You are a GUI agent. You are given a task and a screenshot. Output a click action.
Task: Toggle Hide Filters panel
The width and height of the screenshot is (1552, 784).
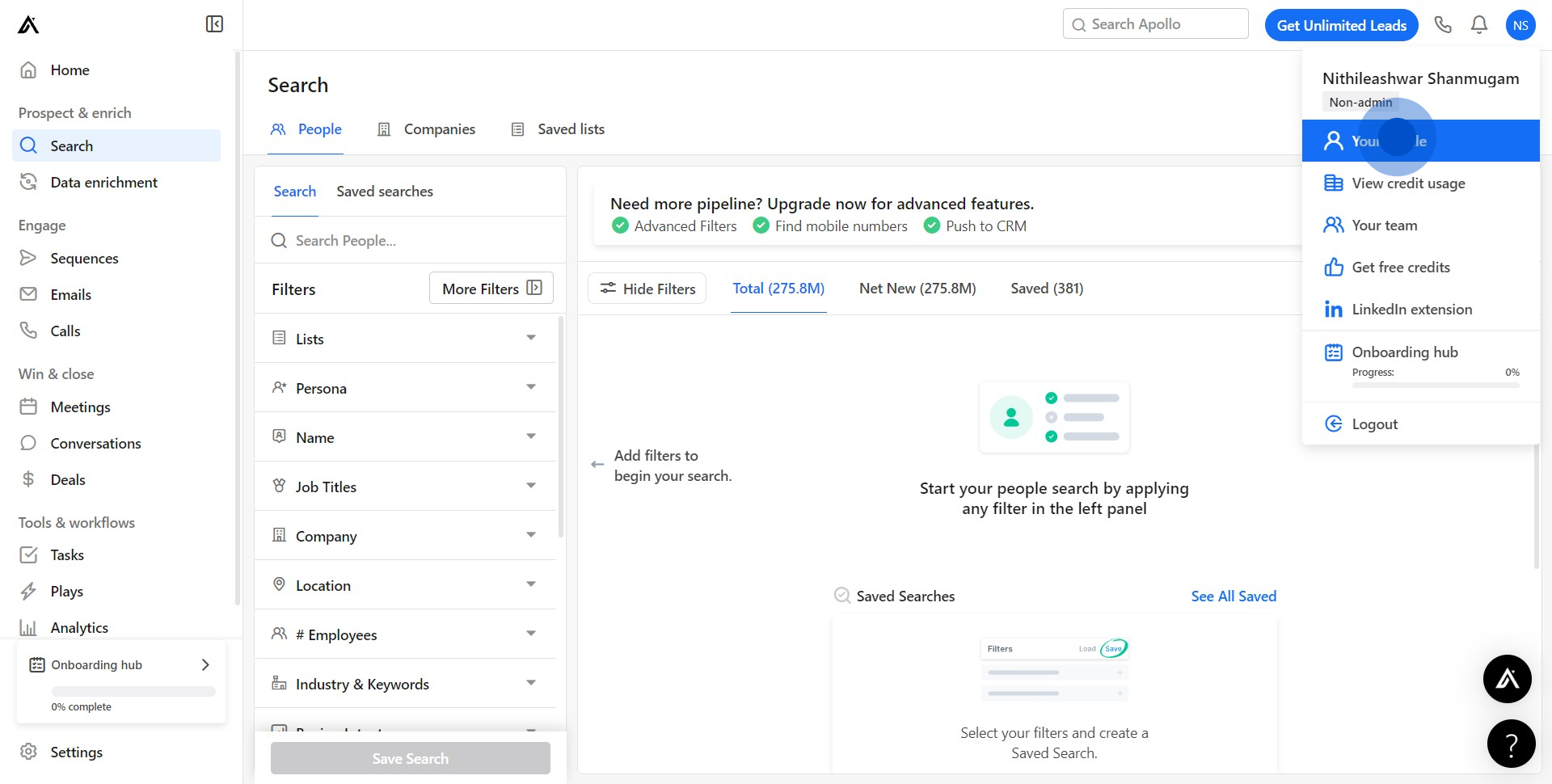coord(647,289)
